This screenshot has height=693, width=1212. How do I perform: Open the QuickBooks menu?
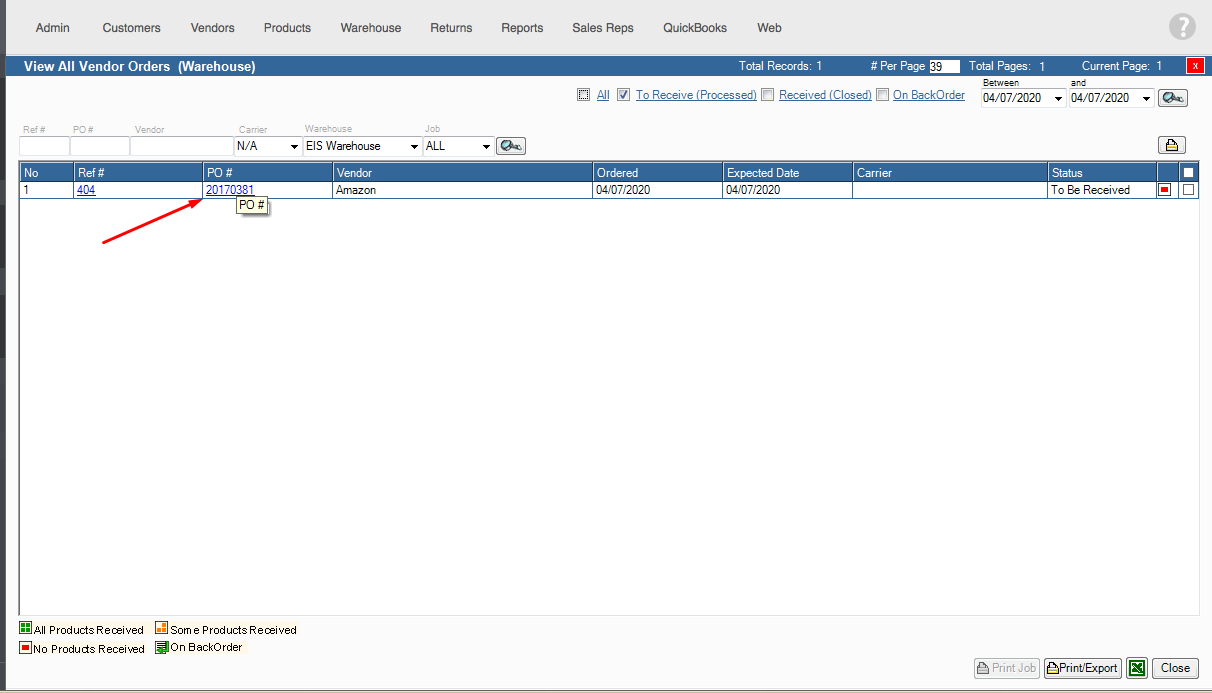695,28
